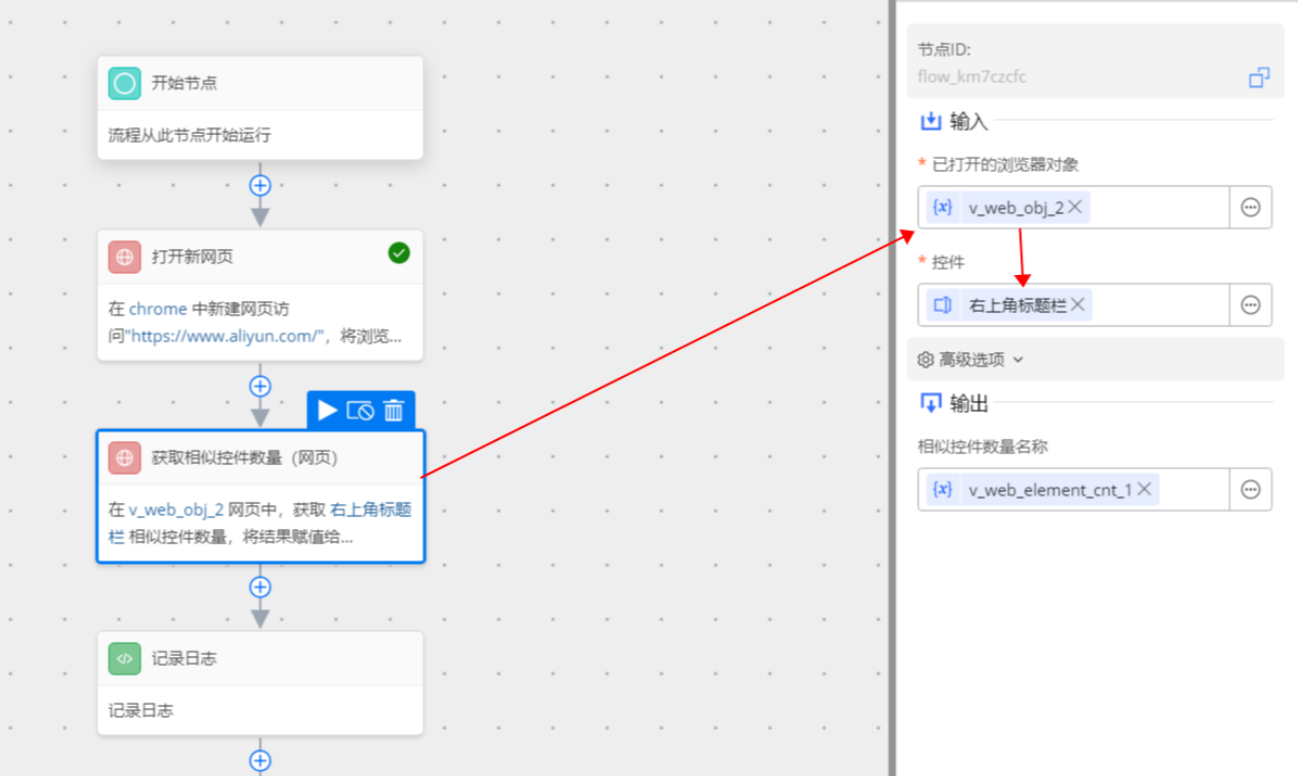Select the 获取相似控件数量（网页）node title
1298x776 pixels.
[246, 458]
